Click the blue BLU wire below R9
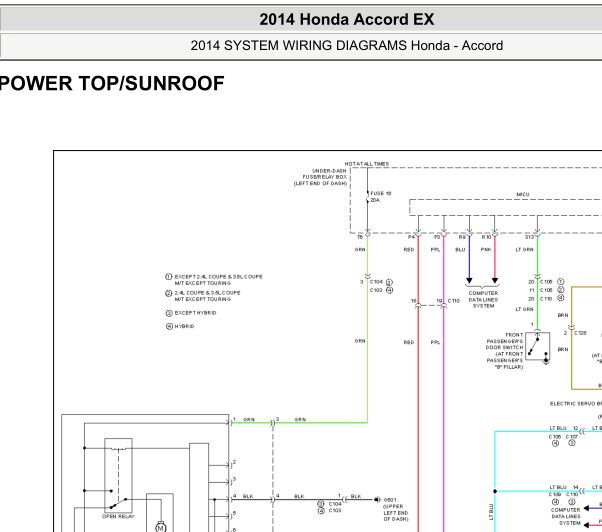Screen dimensions: 602x532 469,257
